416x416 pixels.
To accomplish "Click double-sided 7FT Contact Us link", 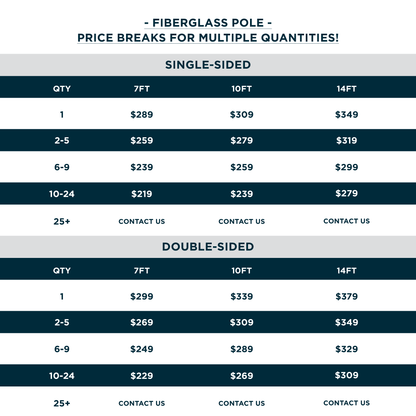I will point(142,403).
